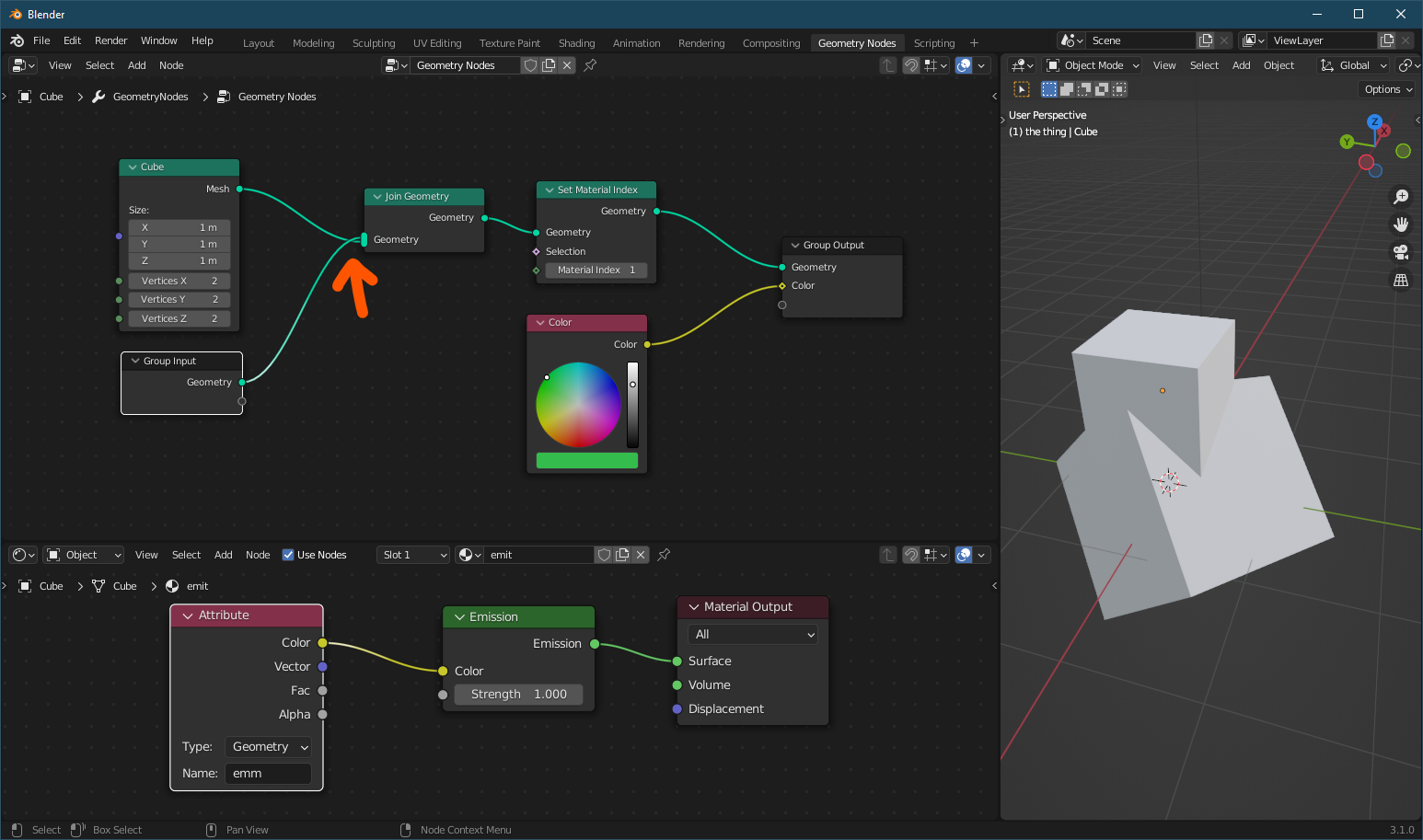
Task: Open the viewport Options dropdown
Action: (x=1387, y=89)
